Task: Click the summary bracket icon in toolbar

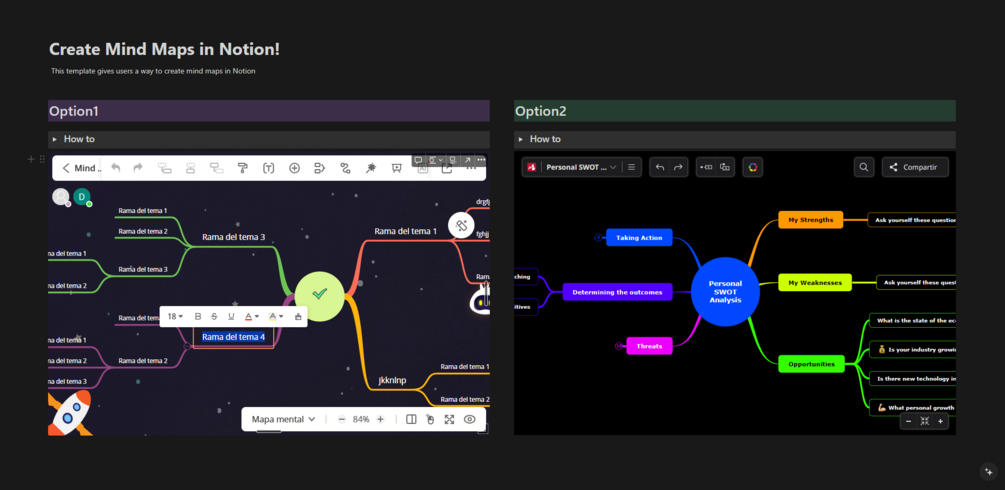Action: pos(320,168)
